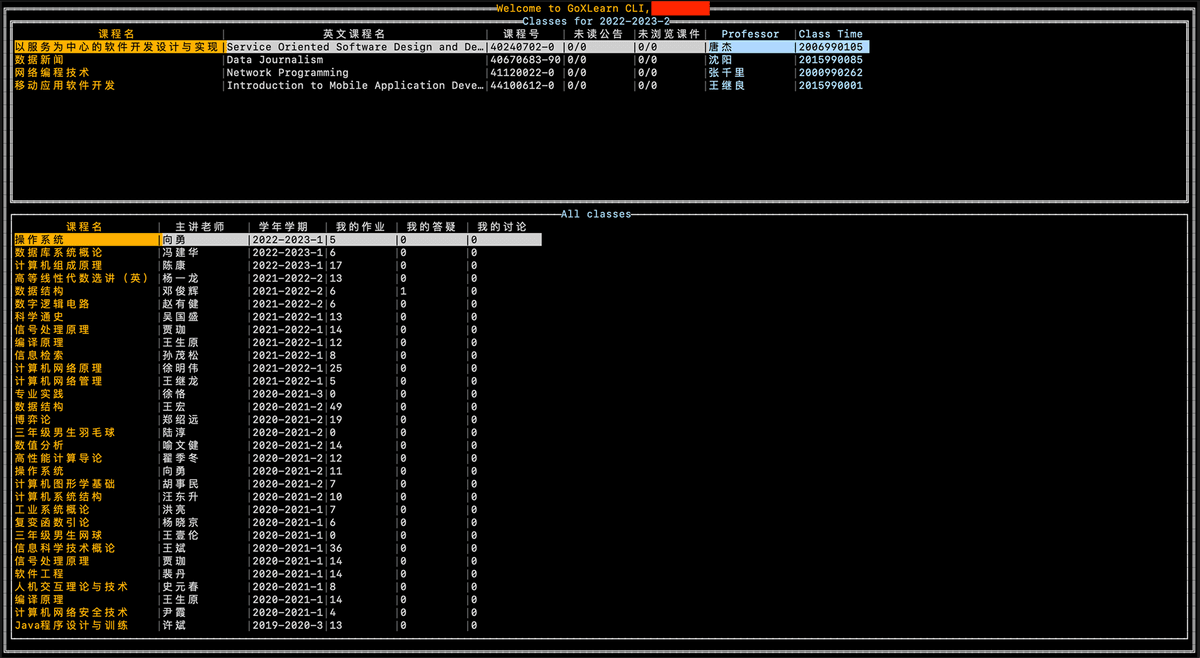The width and height of the screenshot is (1200, 658).
Task: Select the 博弈论 course
Action: point(33,420)
